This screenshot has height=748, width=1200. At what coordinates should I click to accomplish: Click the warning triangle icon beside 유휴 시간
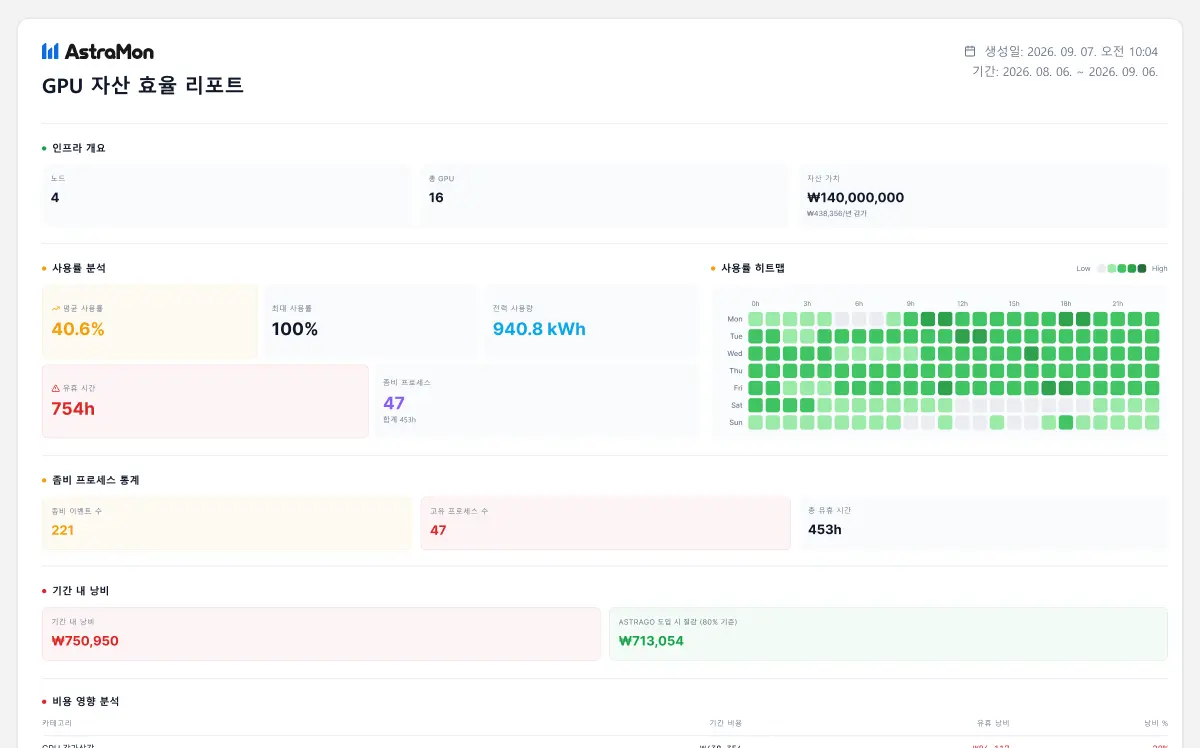(x=56, y=388)
